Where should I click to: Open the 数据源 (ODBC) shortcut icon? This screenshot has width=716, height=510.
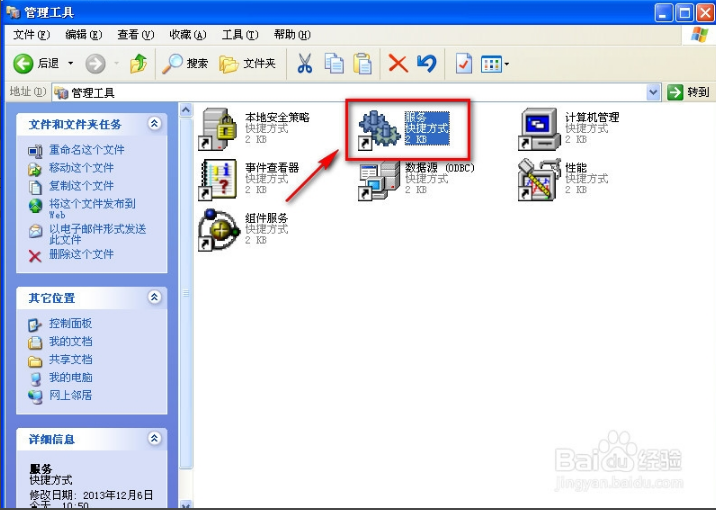point(380,180)
